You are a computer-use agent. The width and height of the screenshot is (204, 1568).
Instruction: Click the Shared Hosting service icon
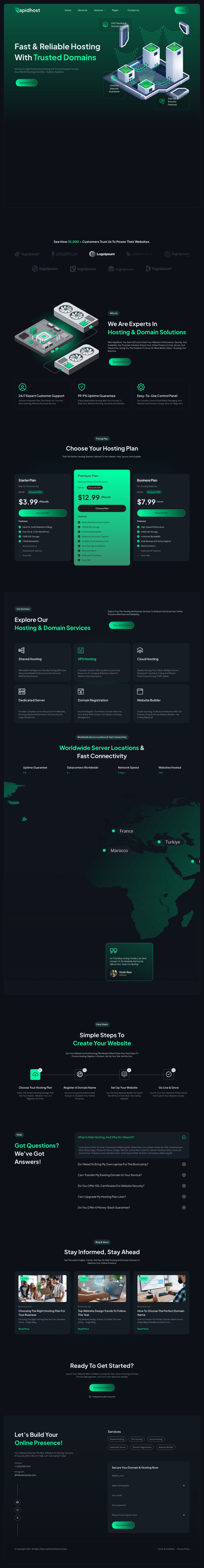pyautogui.click(x=21, y=650)
